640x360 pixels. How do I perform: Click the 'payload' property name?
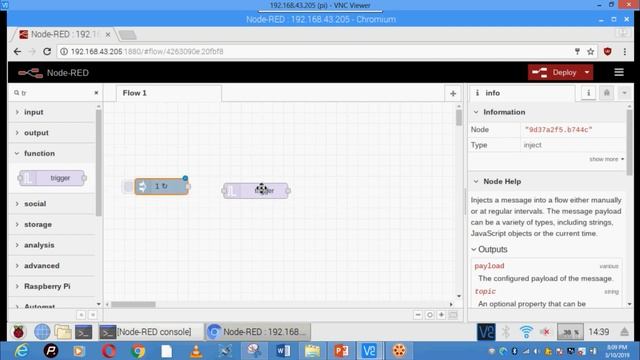point(489,266)
